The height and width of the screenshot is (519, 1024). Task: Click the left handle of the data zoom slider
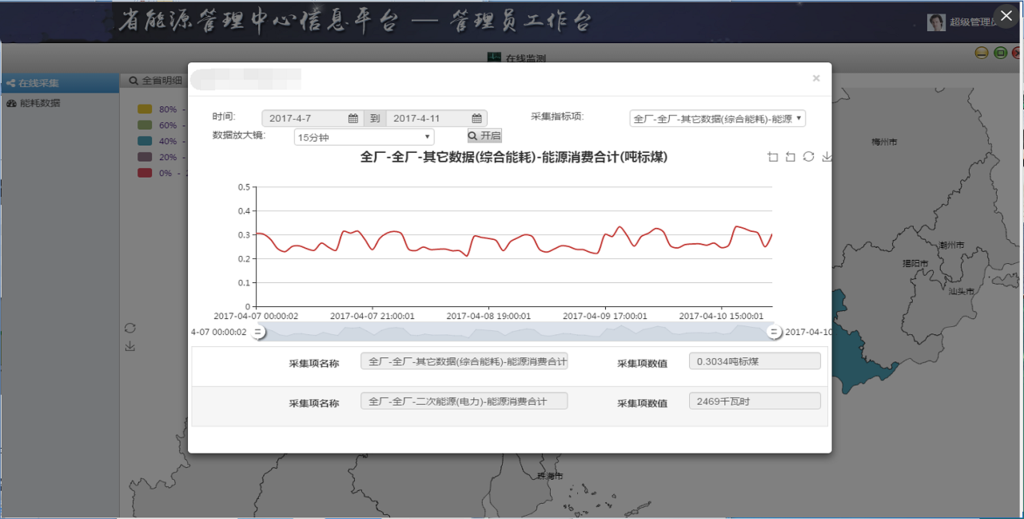[258, 332]
